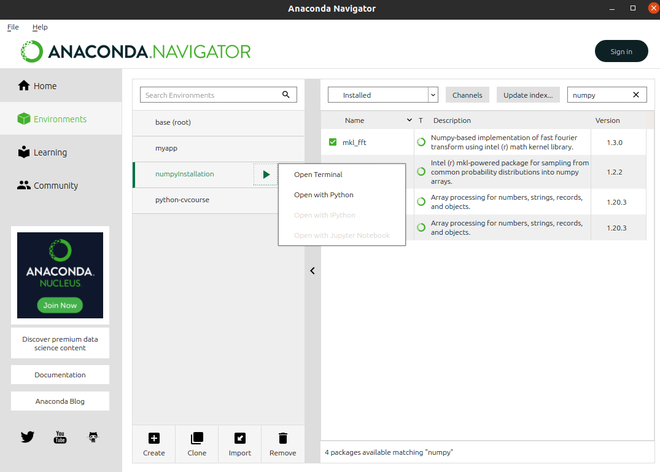
Task: Select greyed Open with Jupyter Notebook entry
Action: point(342,235)
